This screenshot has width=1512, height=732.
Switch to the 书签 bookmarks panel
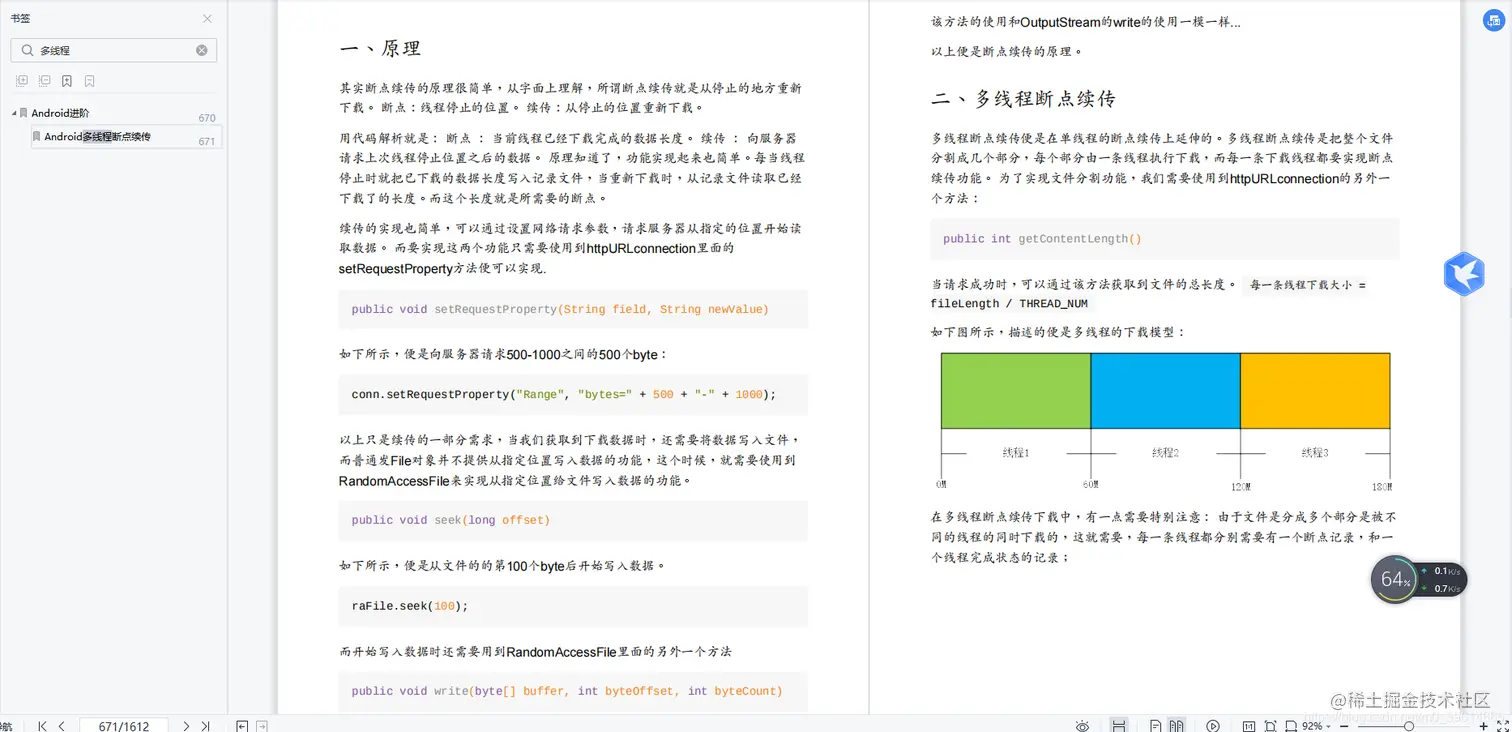(22, 17)
